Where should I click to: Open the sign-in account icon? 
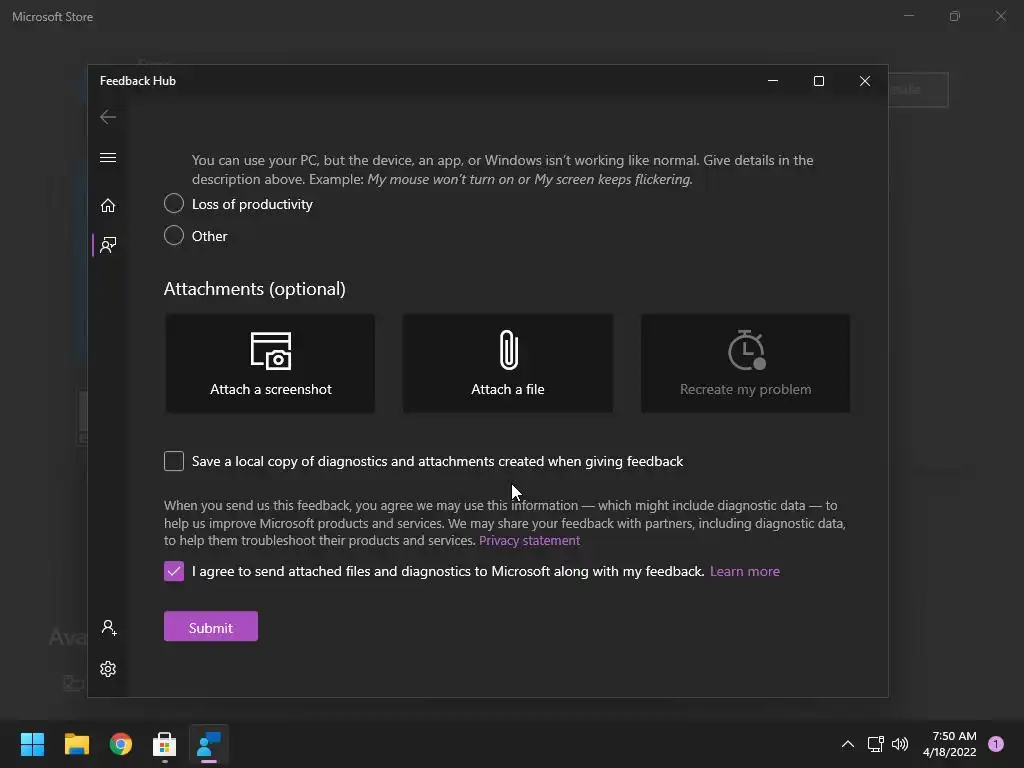108,628
